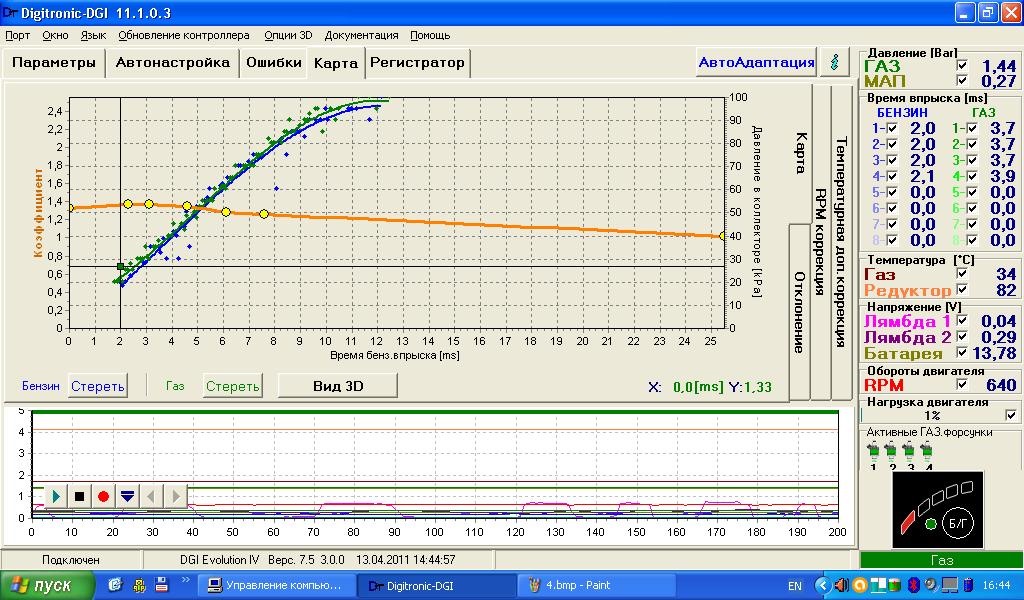Toggle the МАП pressure checkbox
The width and height of the screenshot is (1024, 600).
coord(961,80)
